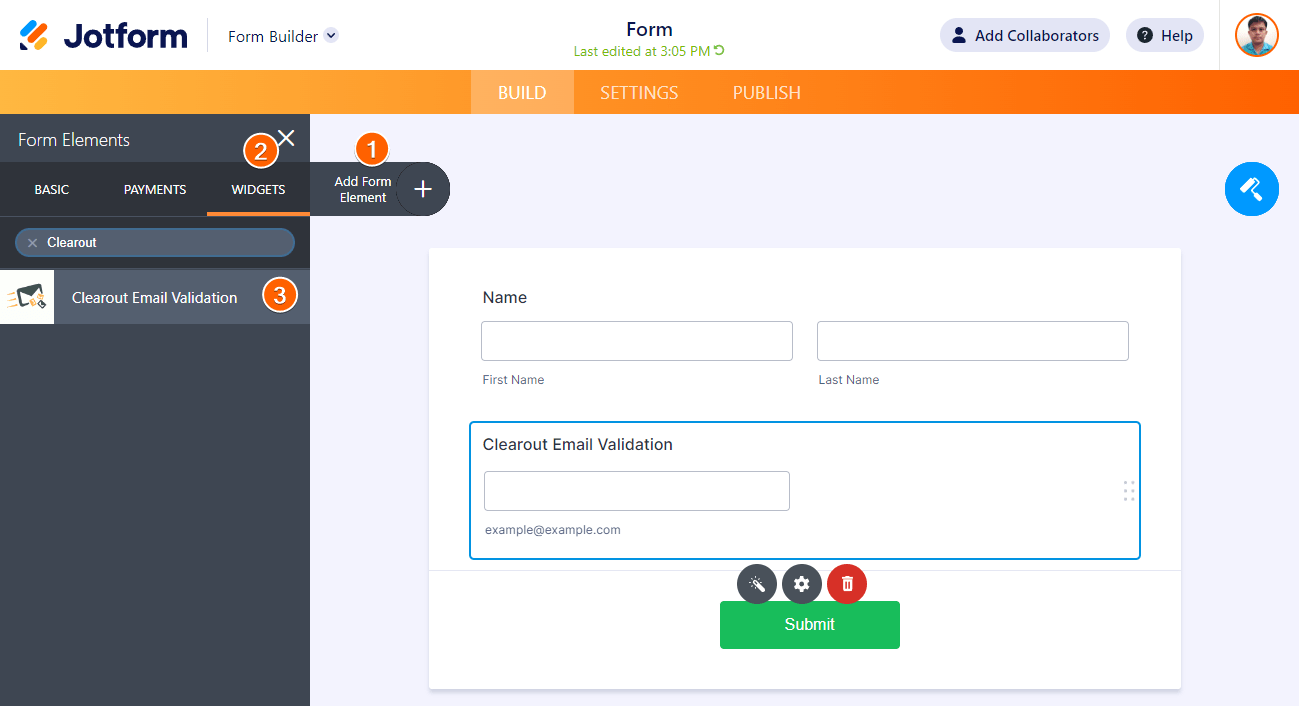Image resolution: width=1299 pixels, height=706 pixels.
Task: Click the widget search field
Action: pos(155,242)
